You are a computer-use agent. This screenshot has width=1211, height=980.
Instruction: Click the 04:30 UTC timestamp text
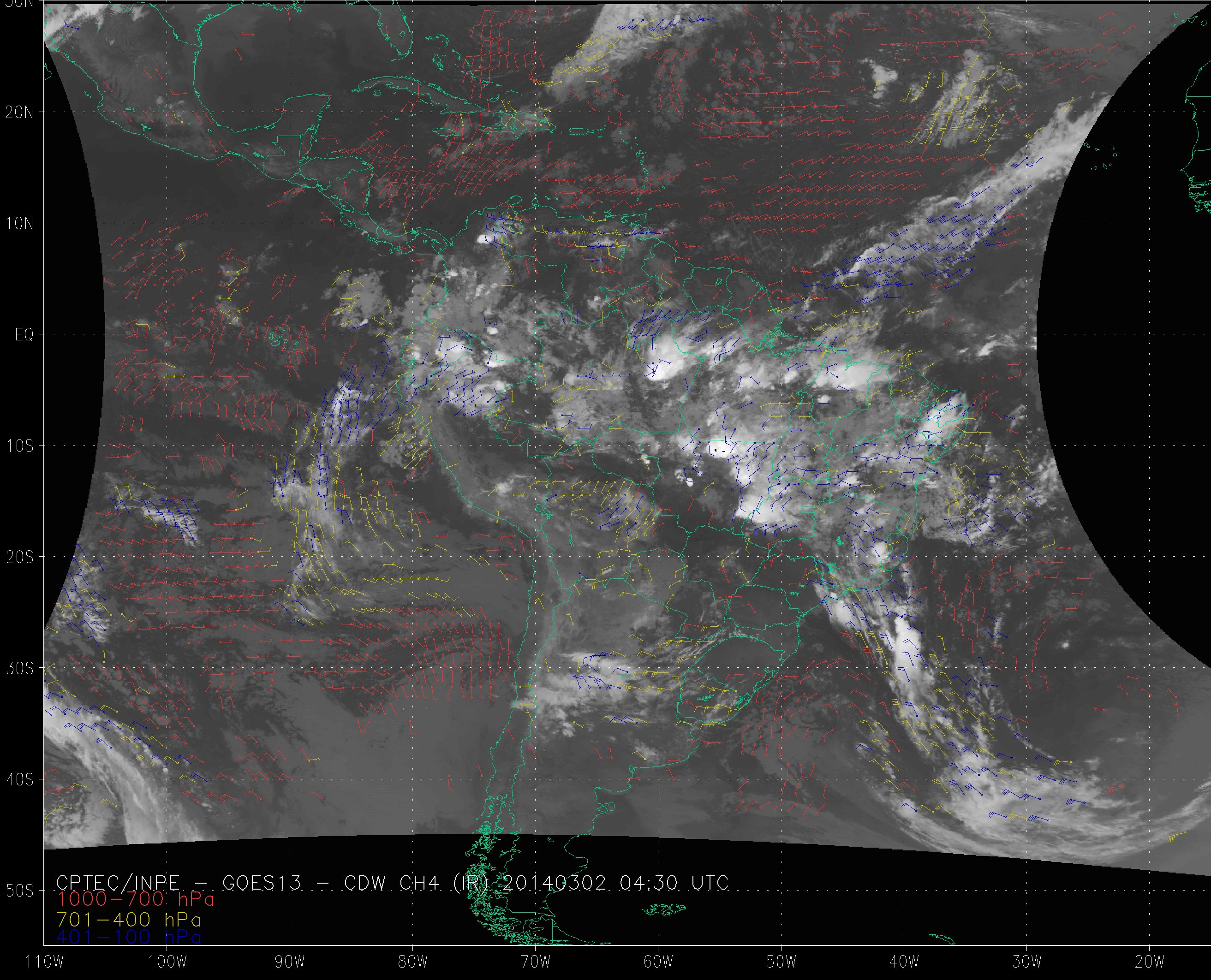pos(674,882)
